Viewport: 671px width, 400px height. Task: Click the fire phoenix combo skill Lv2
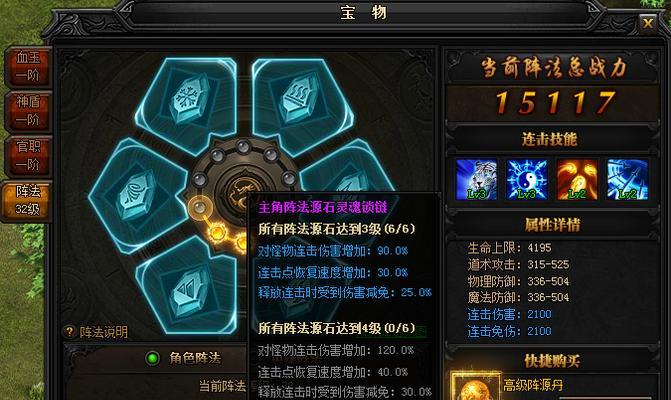[577, 179]
